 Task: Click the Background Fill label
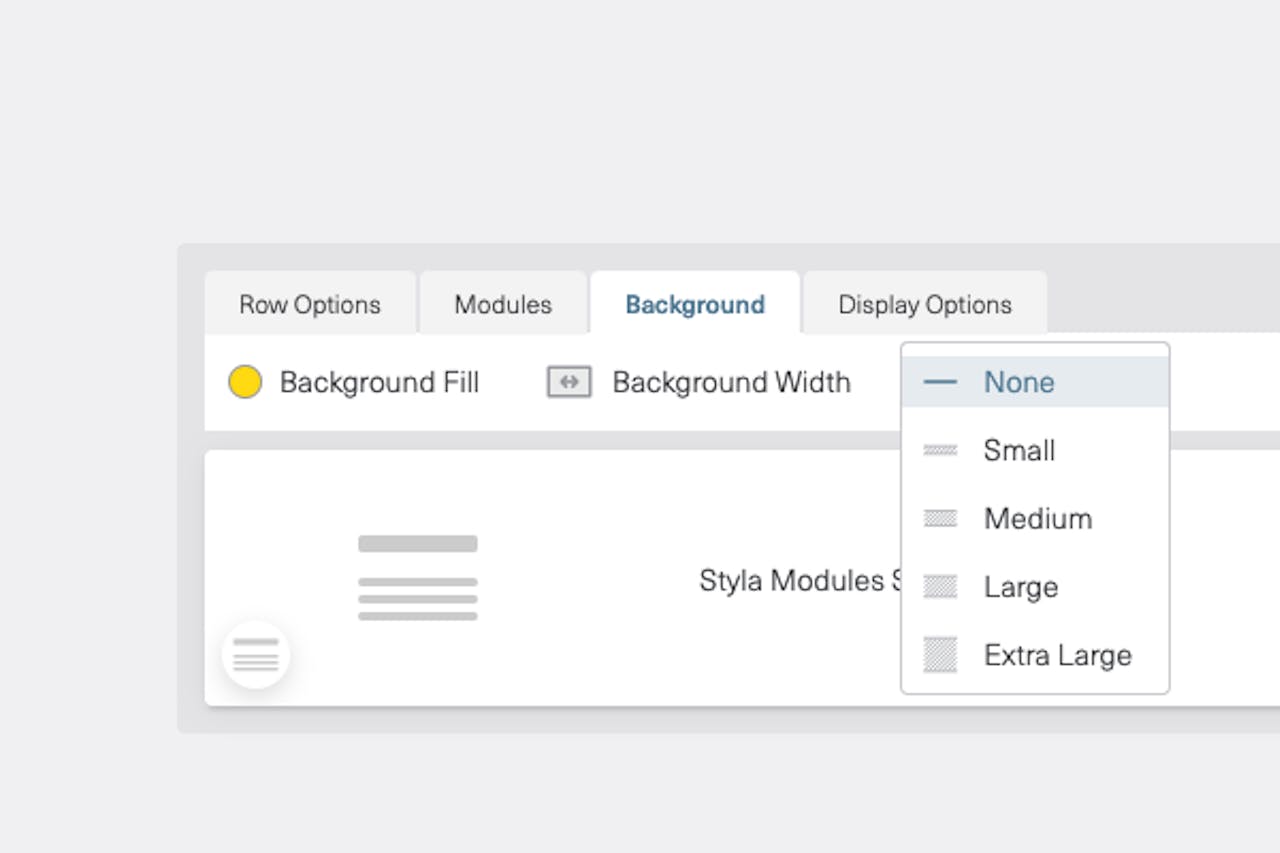coord(379,382)
